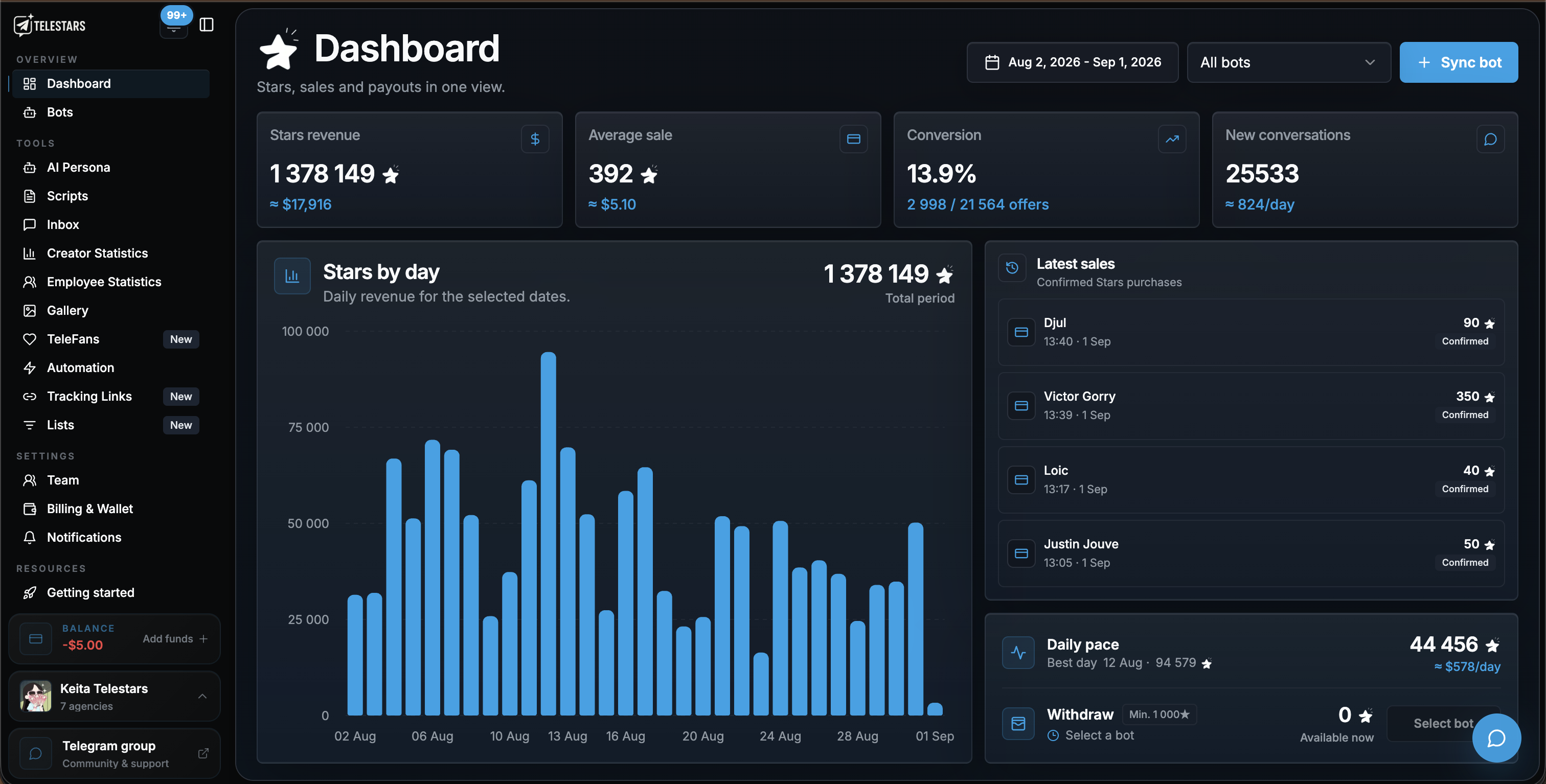Open Bots page
The width and height of the screenshot is (1546, 784).
pyautogui.click(x=110, y=112)
